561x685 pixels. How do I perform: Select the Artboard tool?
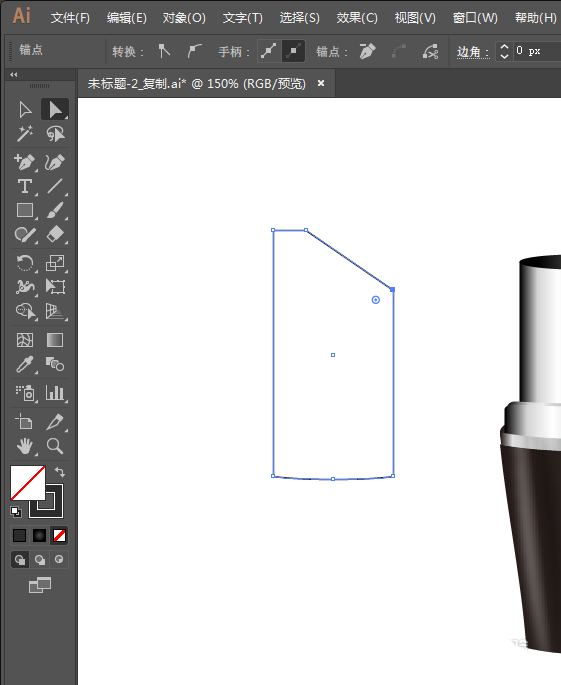25,422
